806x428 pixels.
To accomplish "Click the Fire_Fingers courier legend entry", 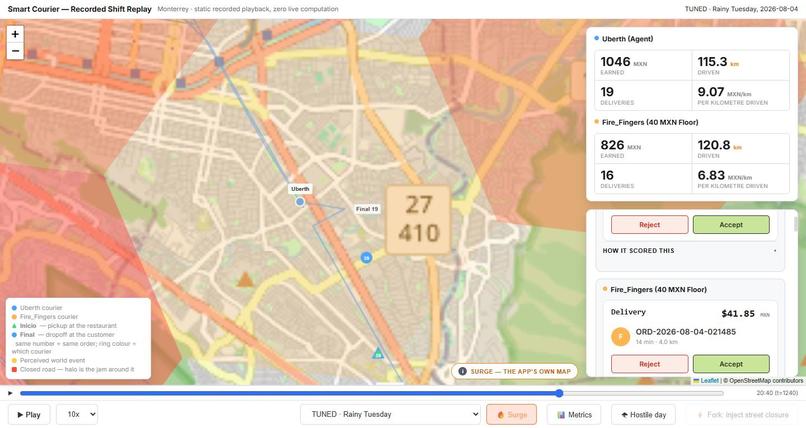I will click(45, 317).
